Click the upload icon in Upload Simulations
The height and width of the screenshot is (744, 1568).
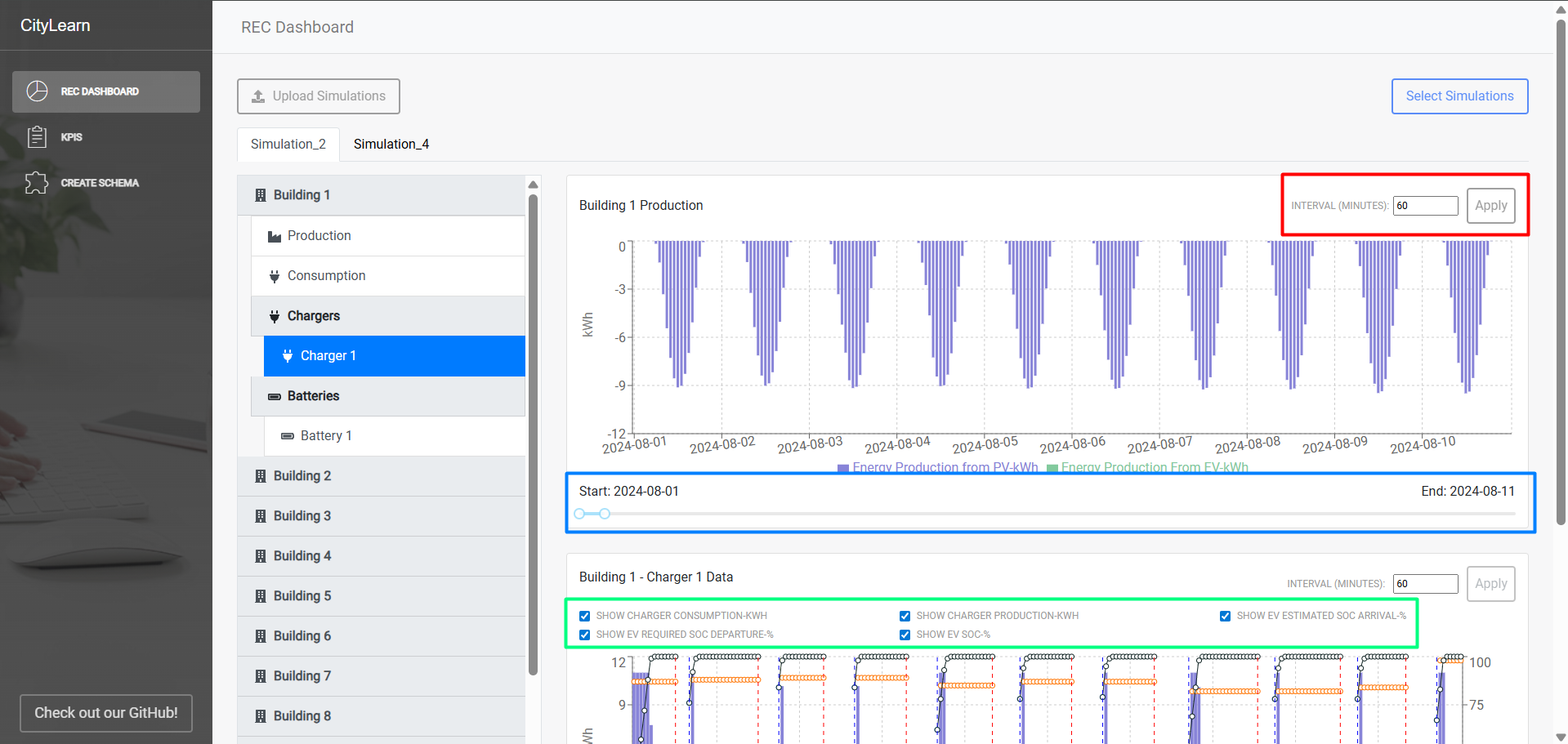click(x=258, y=96)
